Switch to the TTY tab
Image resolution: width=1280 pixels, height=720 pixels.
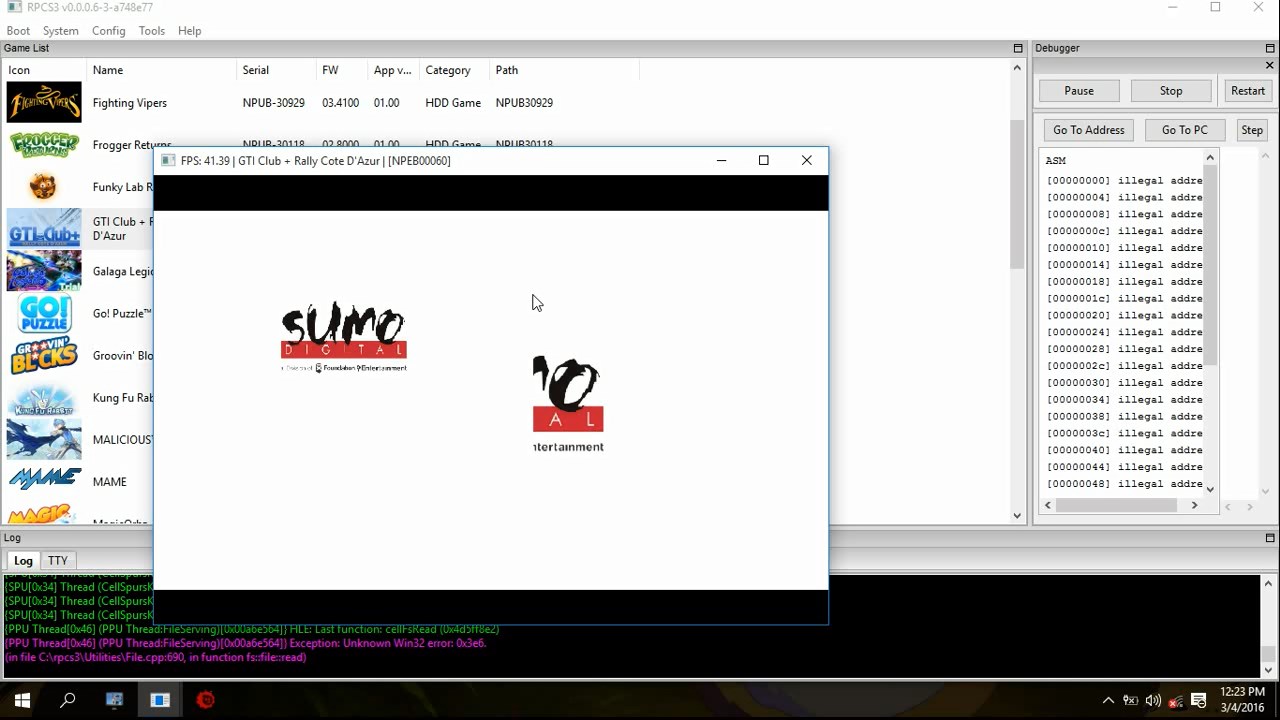point(58,561)
